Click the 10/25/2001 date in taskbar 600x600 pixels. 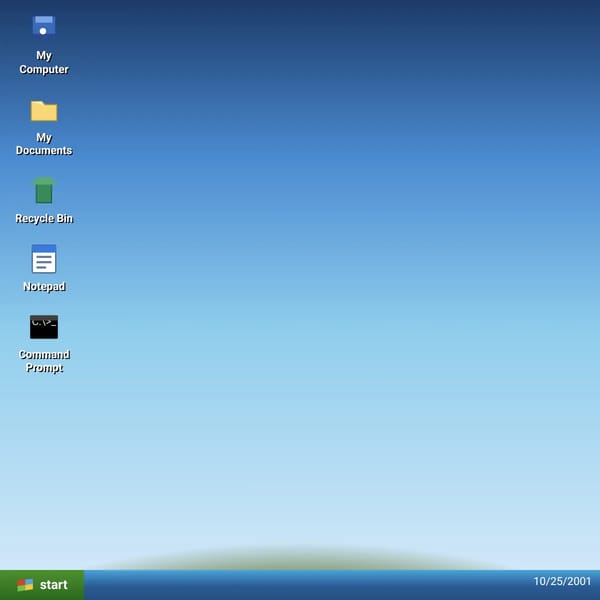562,581
